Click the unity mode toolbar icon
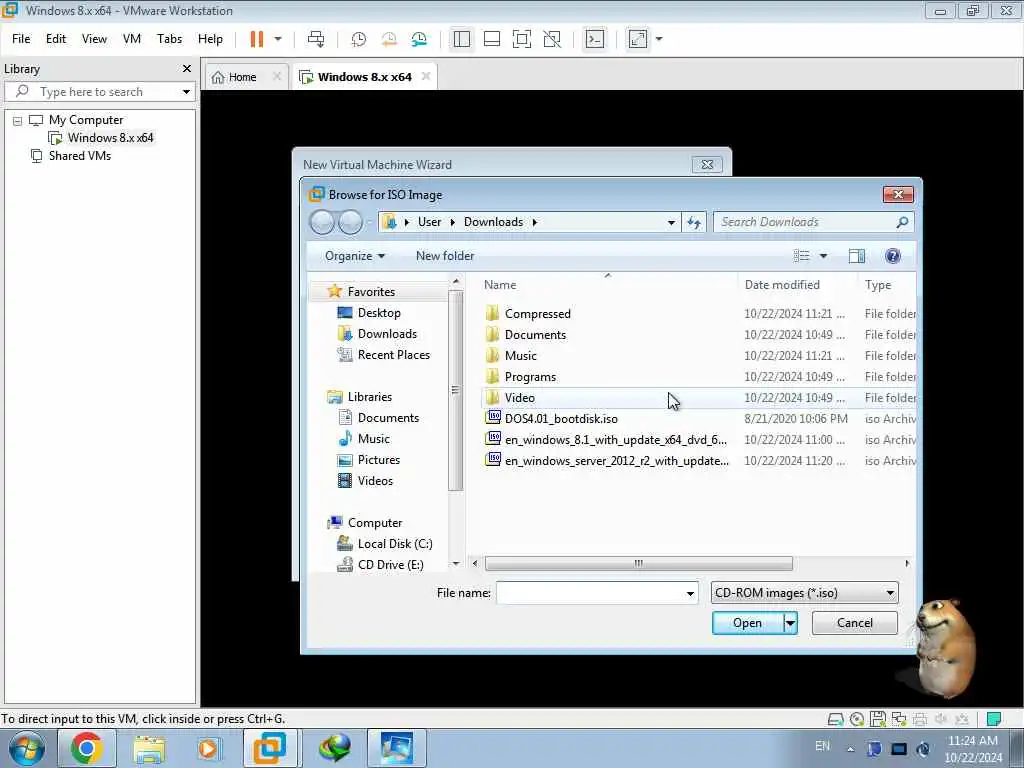 click(x=552, y=39)
